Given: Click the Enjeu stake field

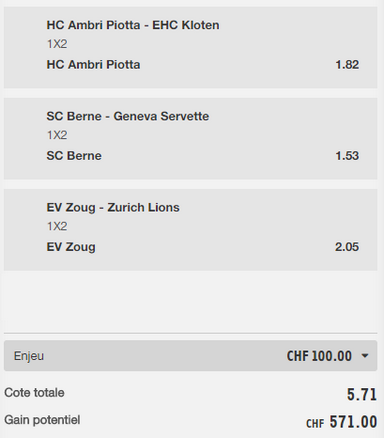Looking at the screenshot, I should pos(190,356).
